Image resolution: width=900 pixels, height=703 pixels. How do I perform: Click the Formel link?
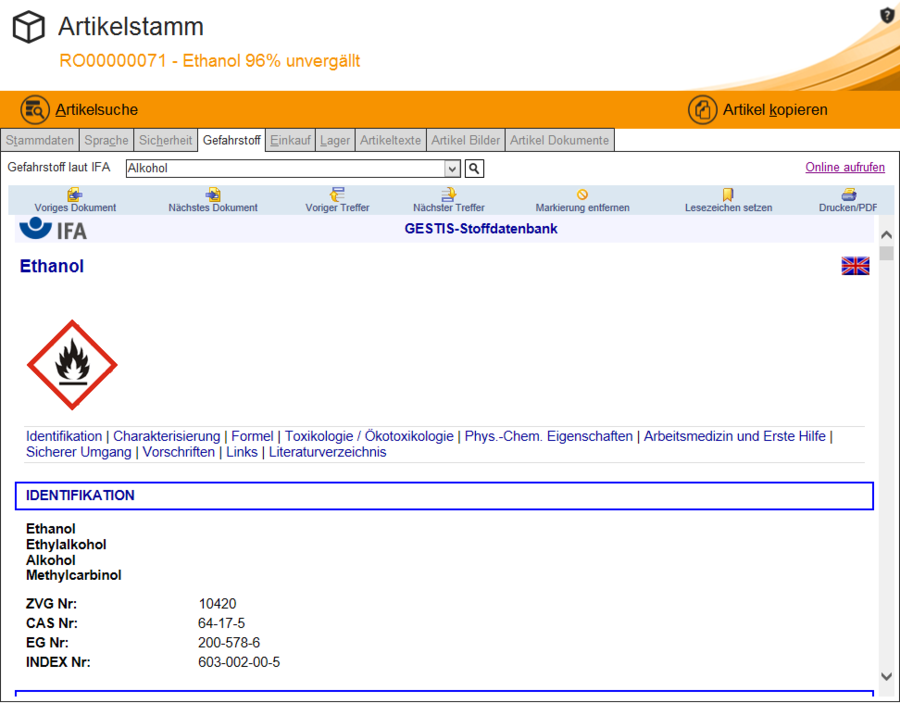(x=252, y=436)
